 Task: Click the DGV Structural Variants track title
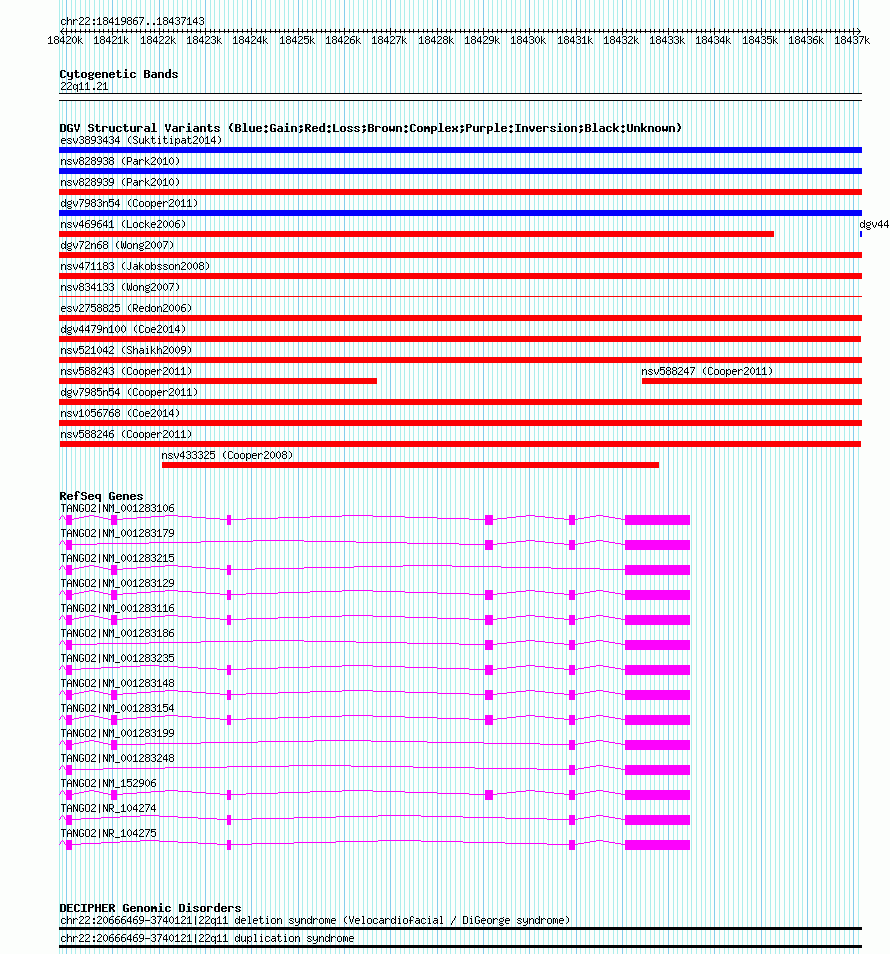(370, 128)
